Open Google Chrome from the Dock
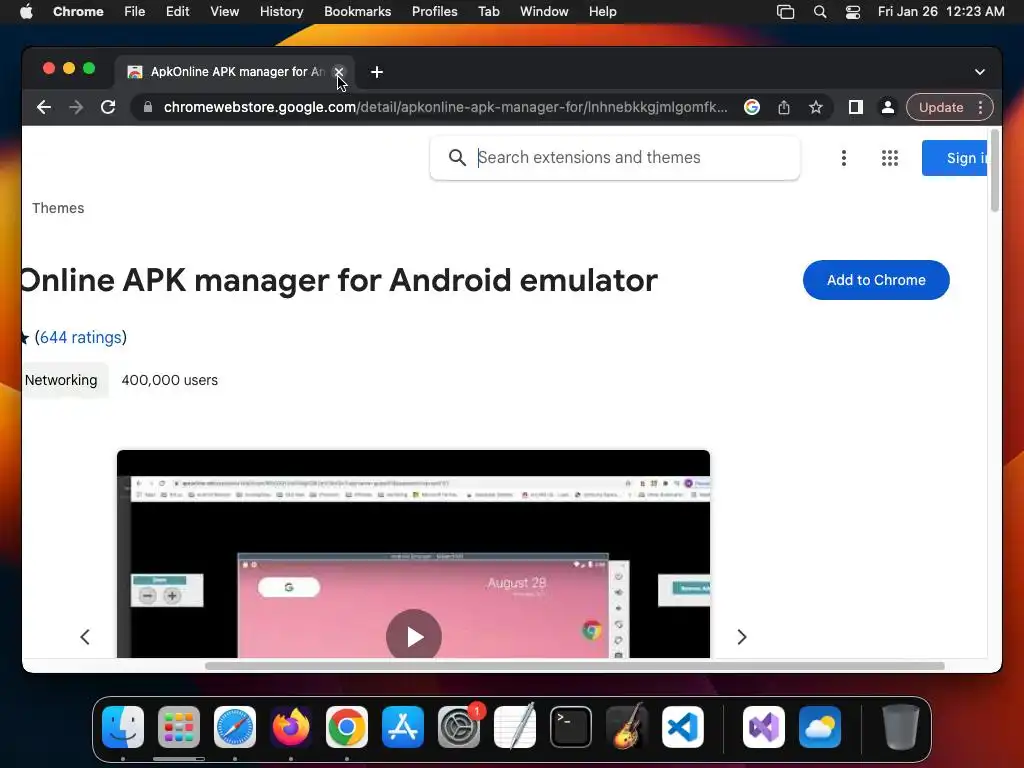 [347, 727]
